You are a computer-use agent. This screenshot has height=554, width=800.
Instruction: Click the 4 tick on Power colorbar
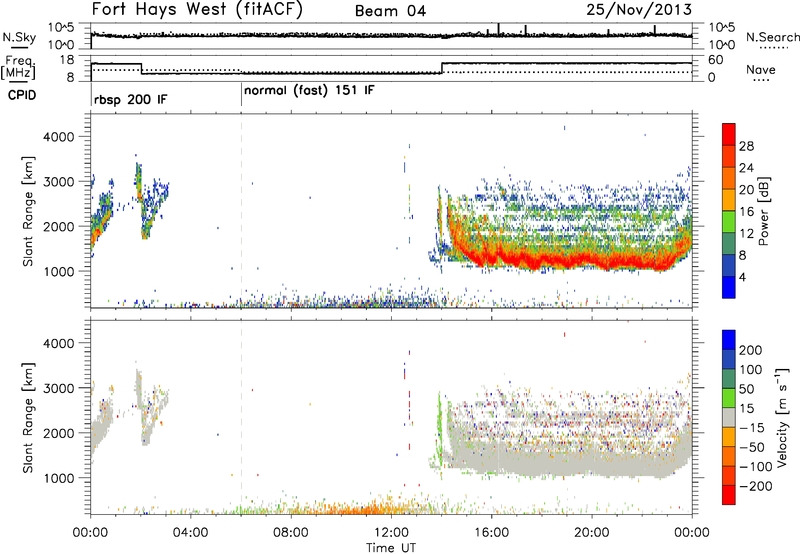point(742,277)
